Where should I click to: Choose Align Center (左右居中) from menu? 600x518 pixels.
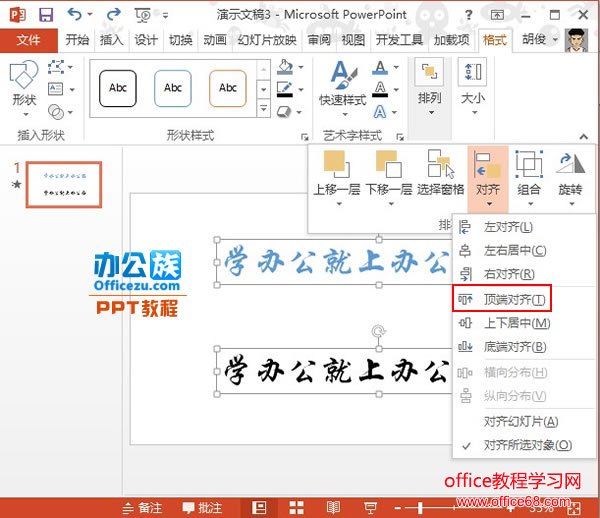click(521, 251)
